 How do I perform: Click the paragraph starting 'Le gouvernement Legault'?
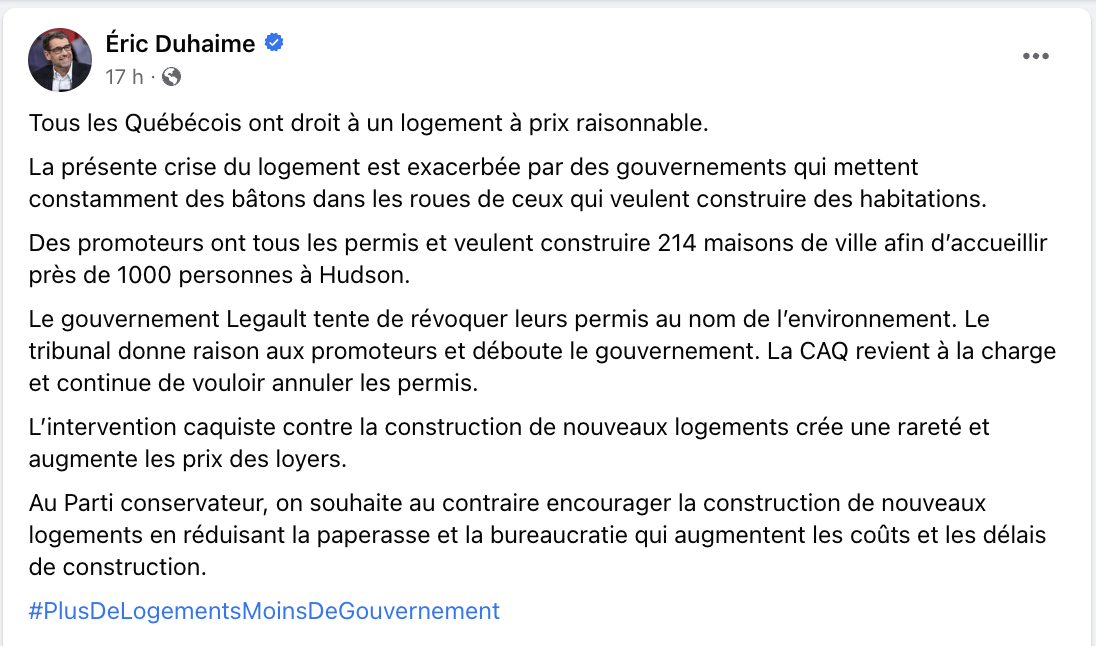click(x=542, y=351)
